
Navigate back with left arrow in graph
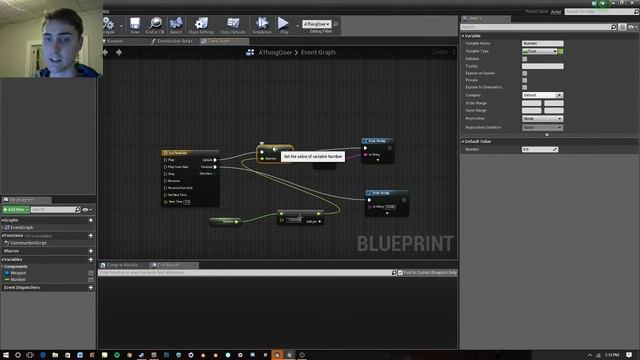click(106, 52)
